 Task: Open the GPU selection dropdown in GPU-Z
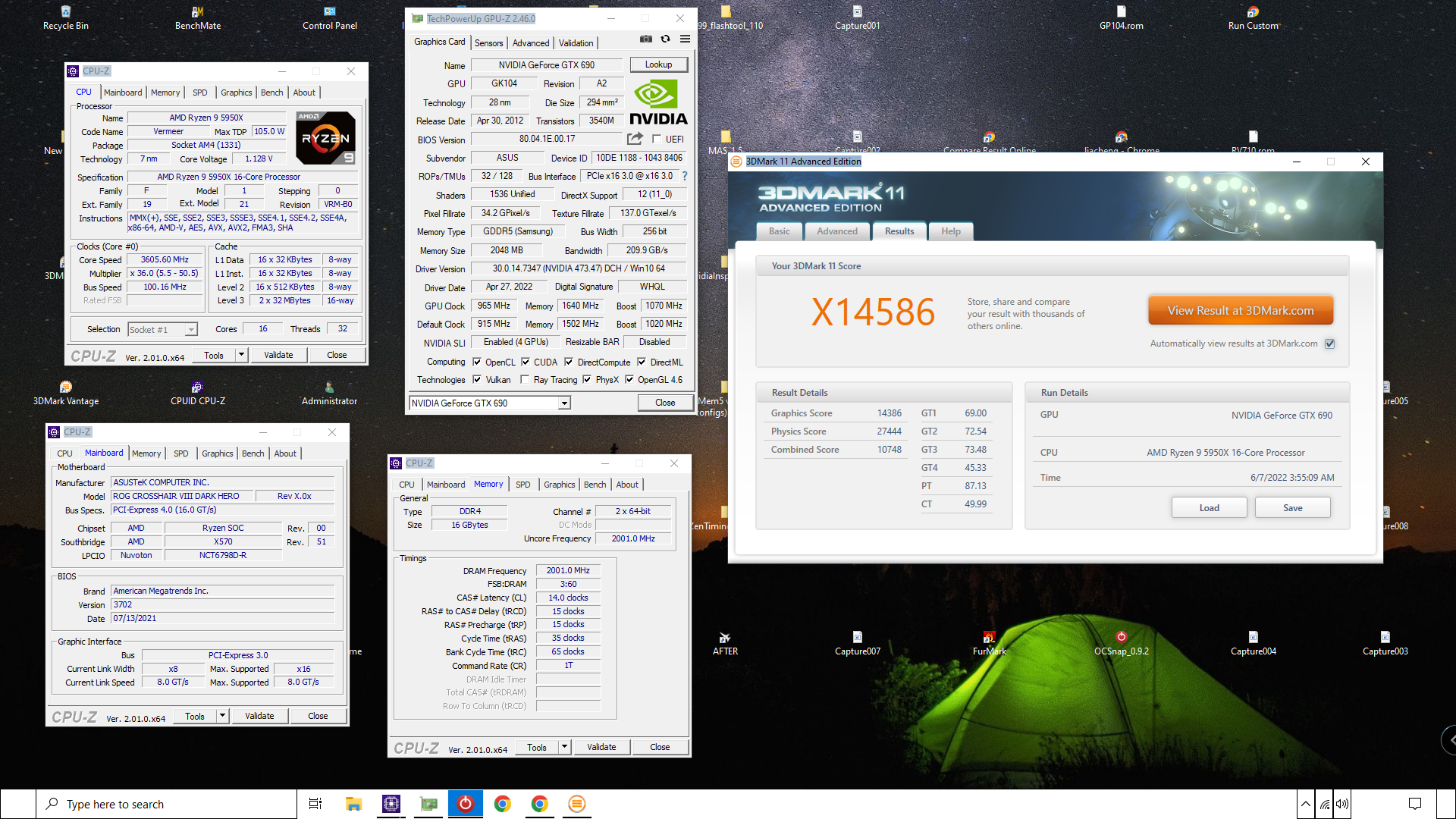pyautogui.click(x=564, y=403)
